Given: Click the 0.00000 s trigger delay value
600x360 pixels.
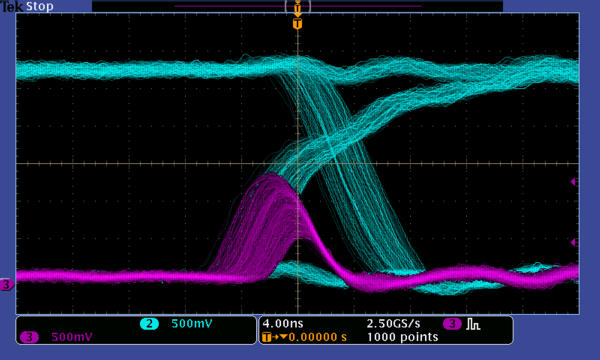Looking at the screenshot, I should (317, 337).
